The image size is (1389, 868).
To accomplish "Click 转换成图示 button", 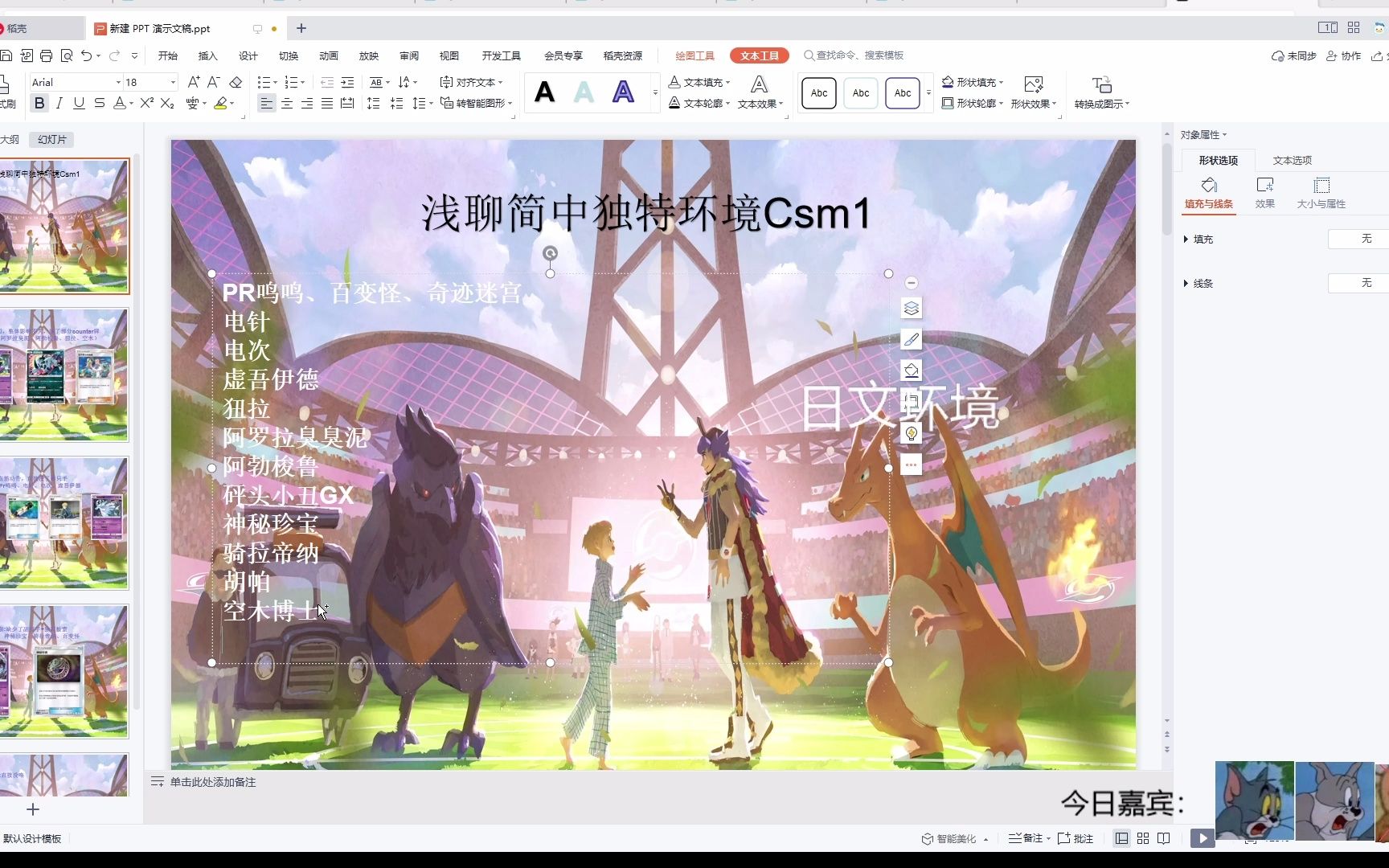I will pos(1102,93).
